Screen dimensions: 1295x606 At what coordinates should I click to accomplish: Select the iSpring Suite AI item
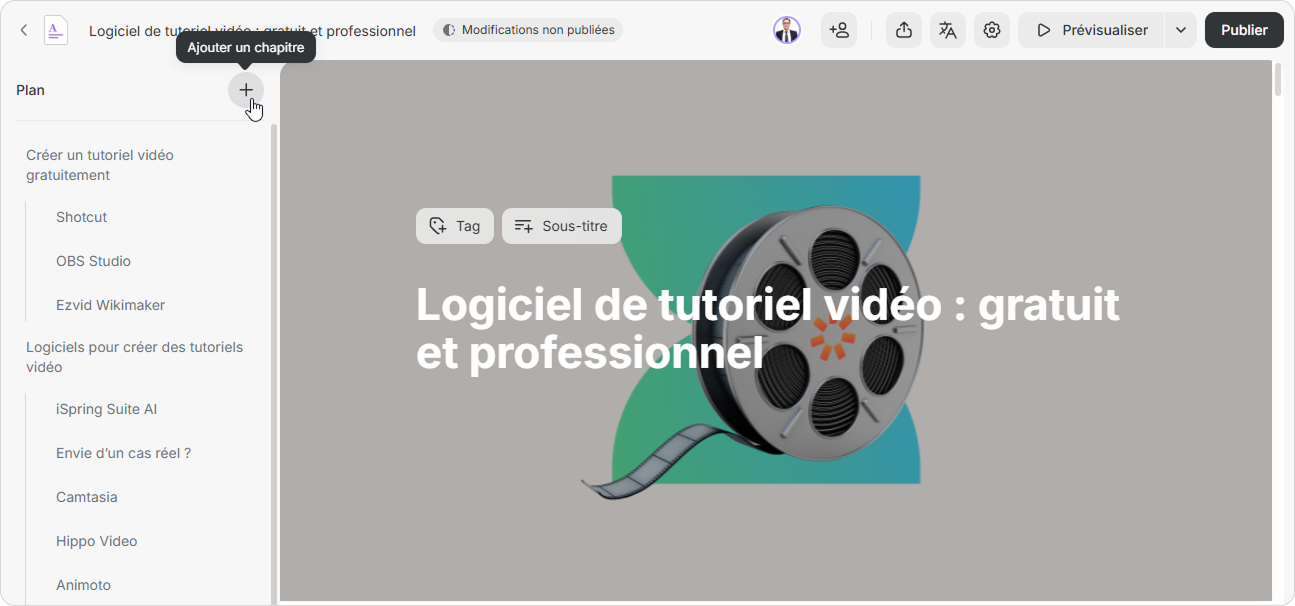pos(106,409)
